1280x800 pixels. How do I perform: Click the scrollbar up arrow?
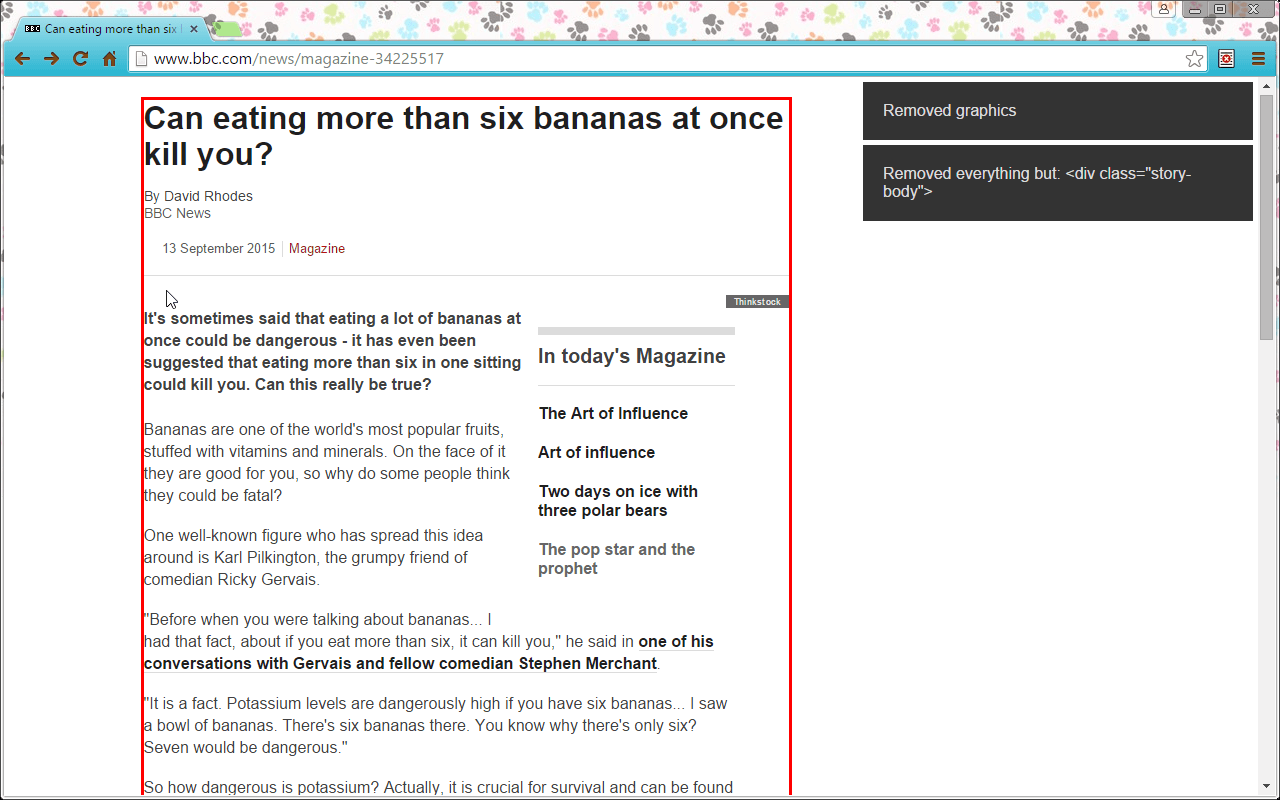pyautogui.click(x=1267, y=86)
